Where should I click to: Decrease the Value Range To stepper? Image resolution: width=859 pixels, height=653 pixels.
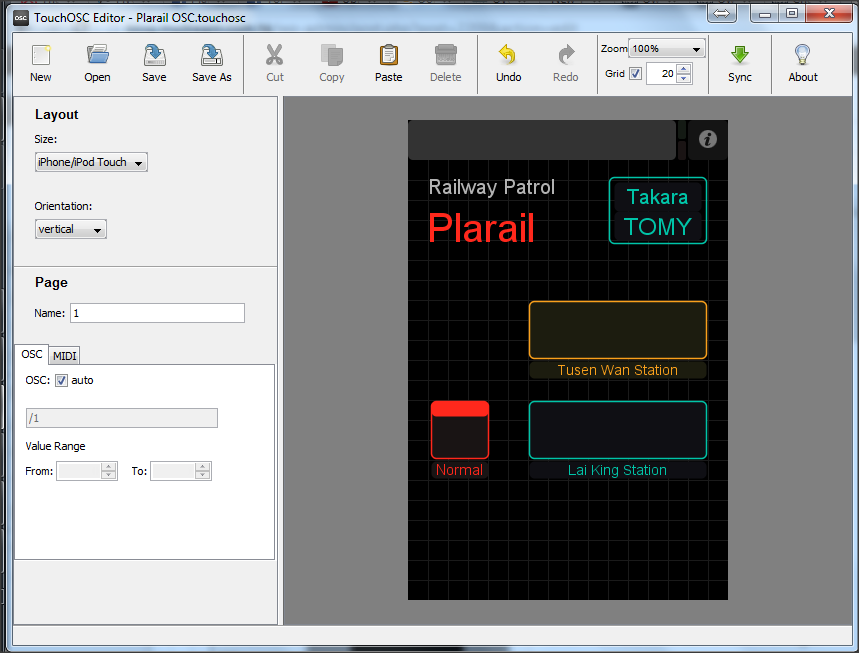pos(203,475)
